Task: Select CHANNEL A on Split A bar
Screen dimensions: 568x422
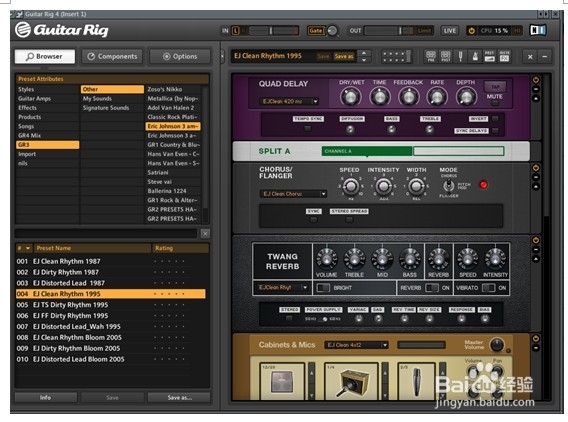Action: coord(367,151)
